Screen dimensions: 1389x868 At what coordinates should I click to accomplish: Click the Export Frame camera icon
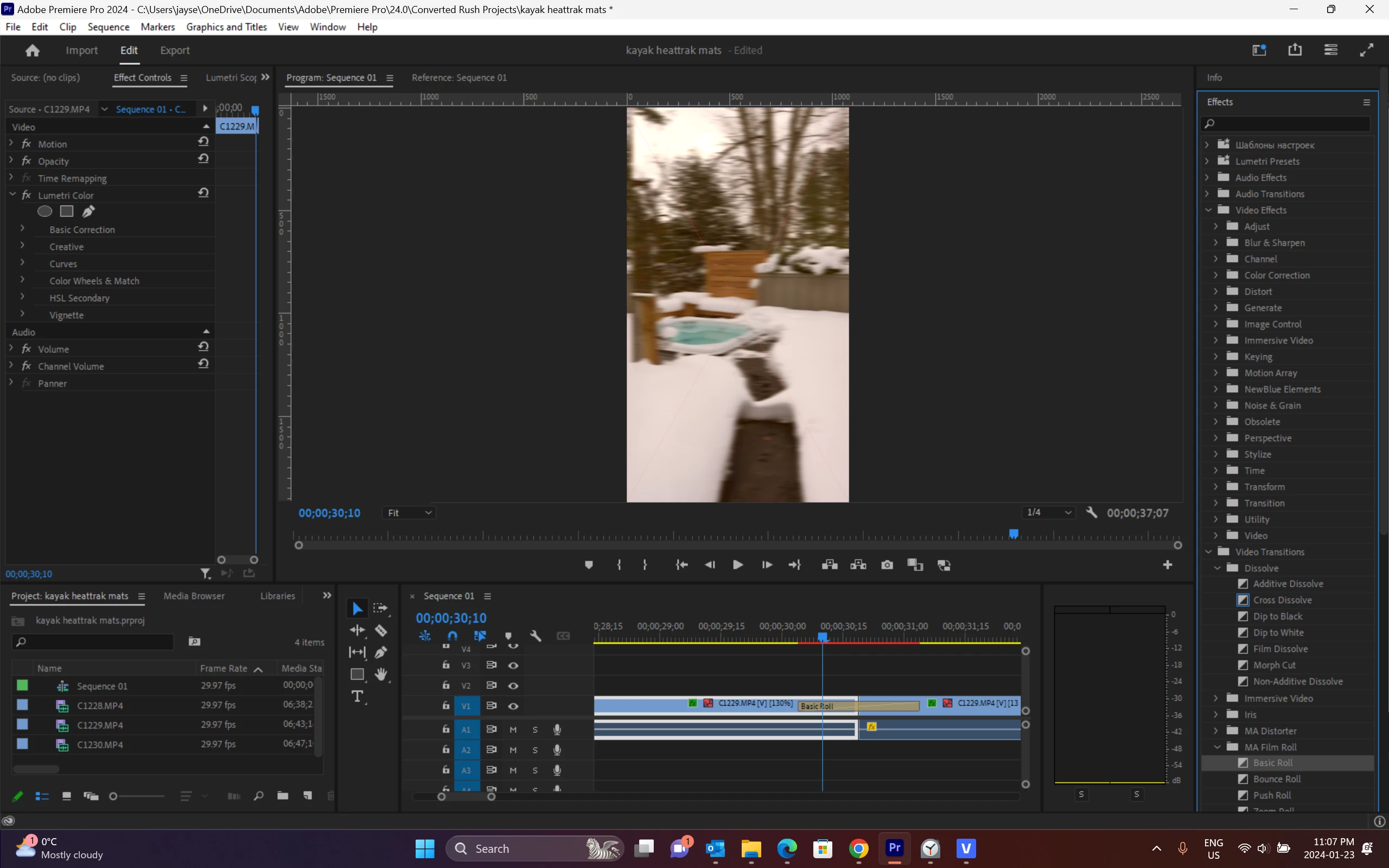tap(887, 565)
